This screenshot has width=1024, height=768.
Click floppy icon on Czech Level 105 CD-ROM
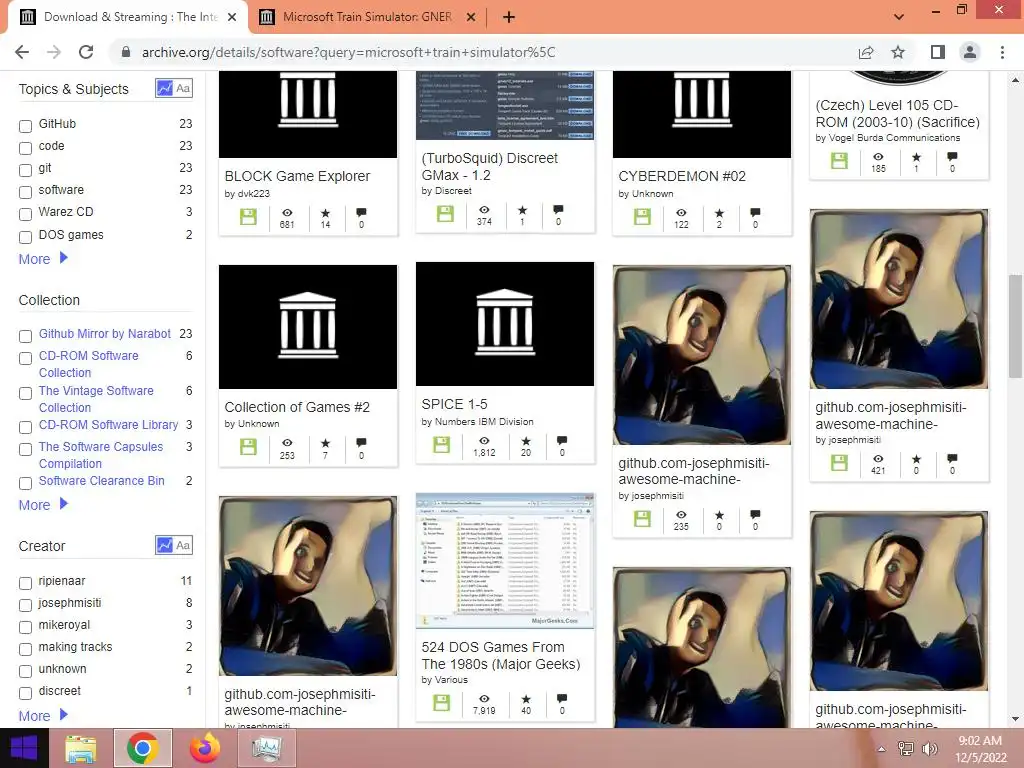tap(839, 161)
